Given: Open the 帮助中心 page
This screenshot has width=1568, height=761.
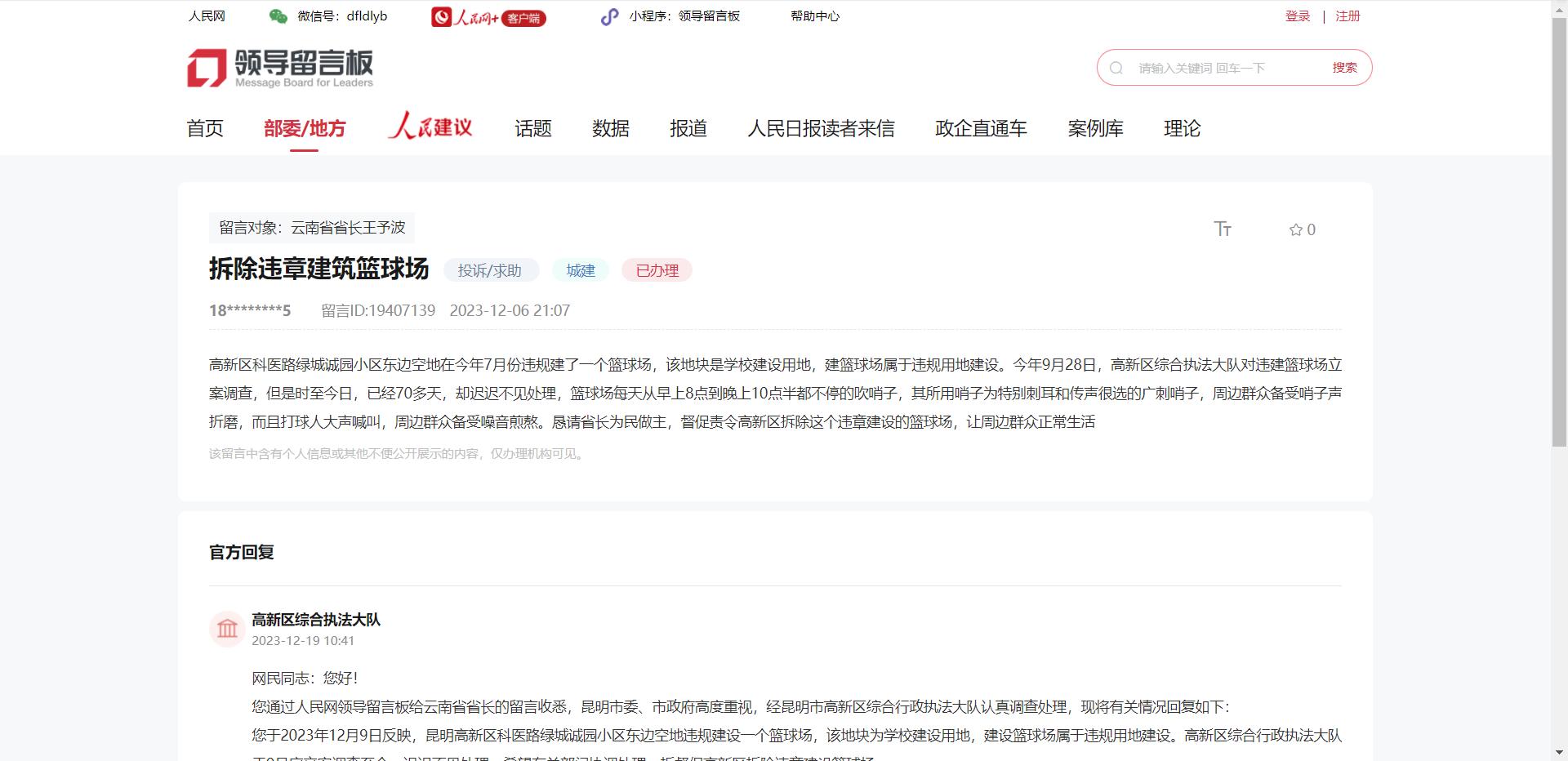Looking at the screenshot, I should (814, 16).
